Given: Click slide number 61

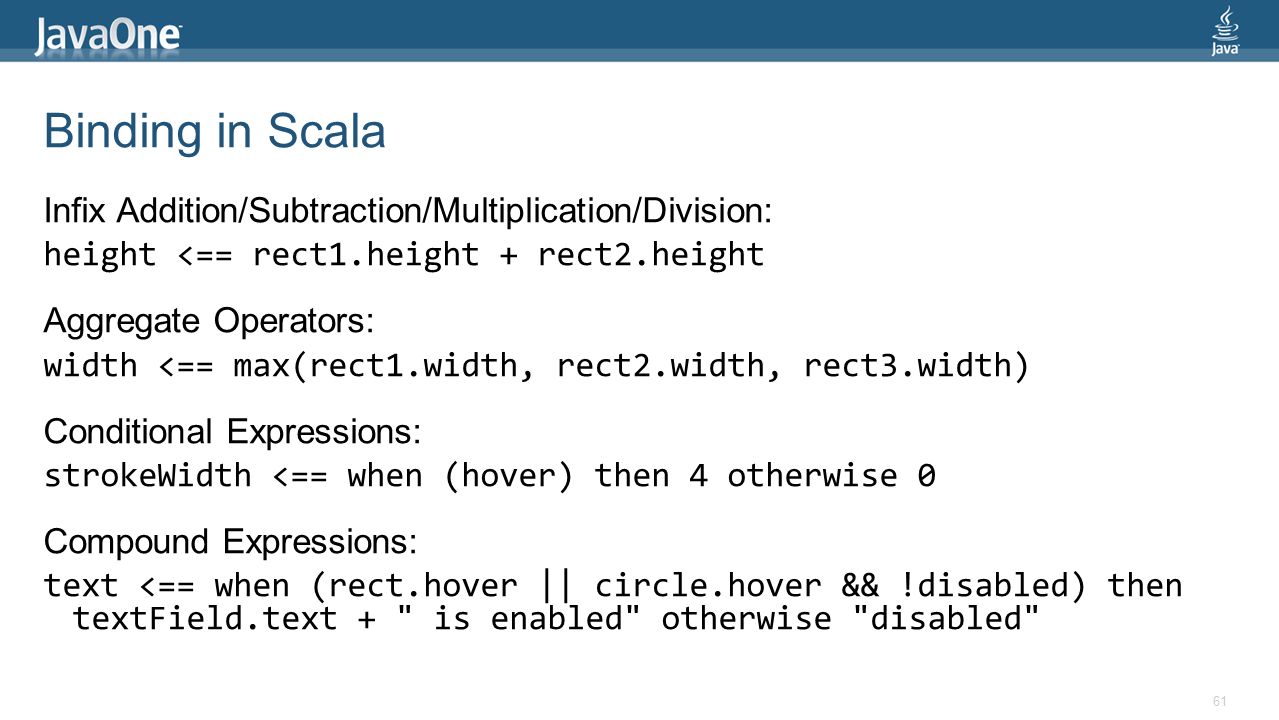Looking at the screenshot, I should 1219,701.
